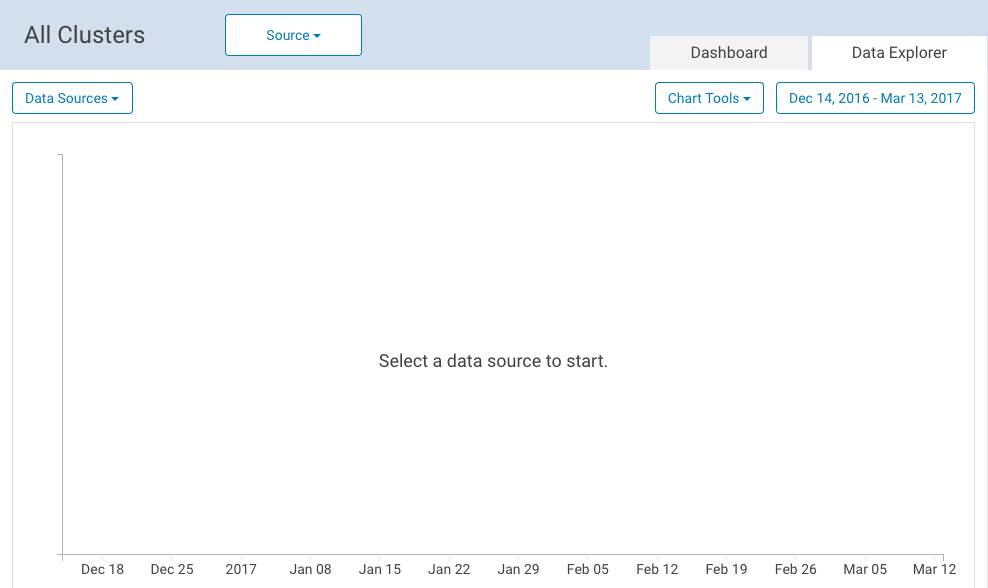Image resolution: width=988 pixels, height=588 pixels.
Task: Click the Data Sources caret arrow icon
Action: [x=115, y=99]
